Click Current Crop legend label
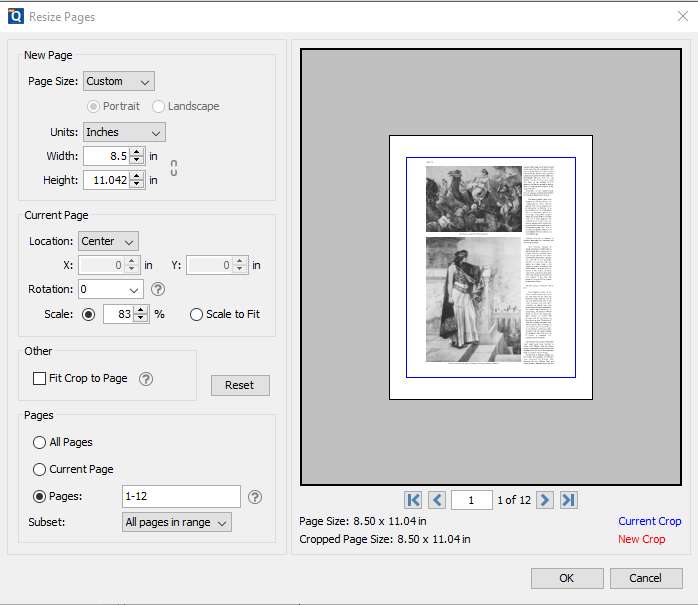Screen dimensions: 698x605 [649, 521]
